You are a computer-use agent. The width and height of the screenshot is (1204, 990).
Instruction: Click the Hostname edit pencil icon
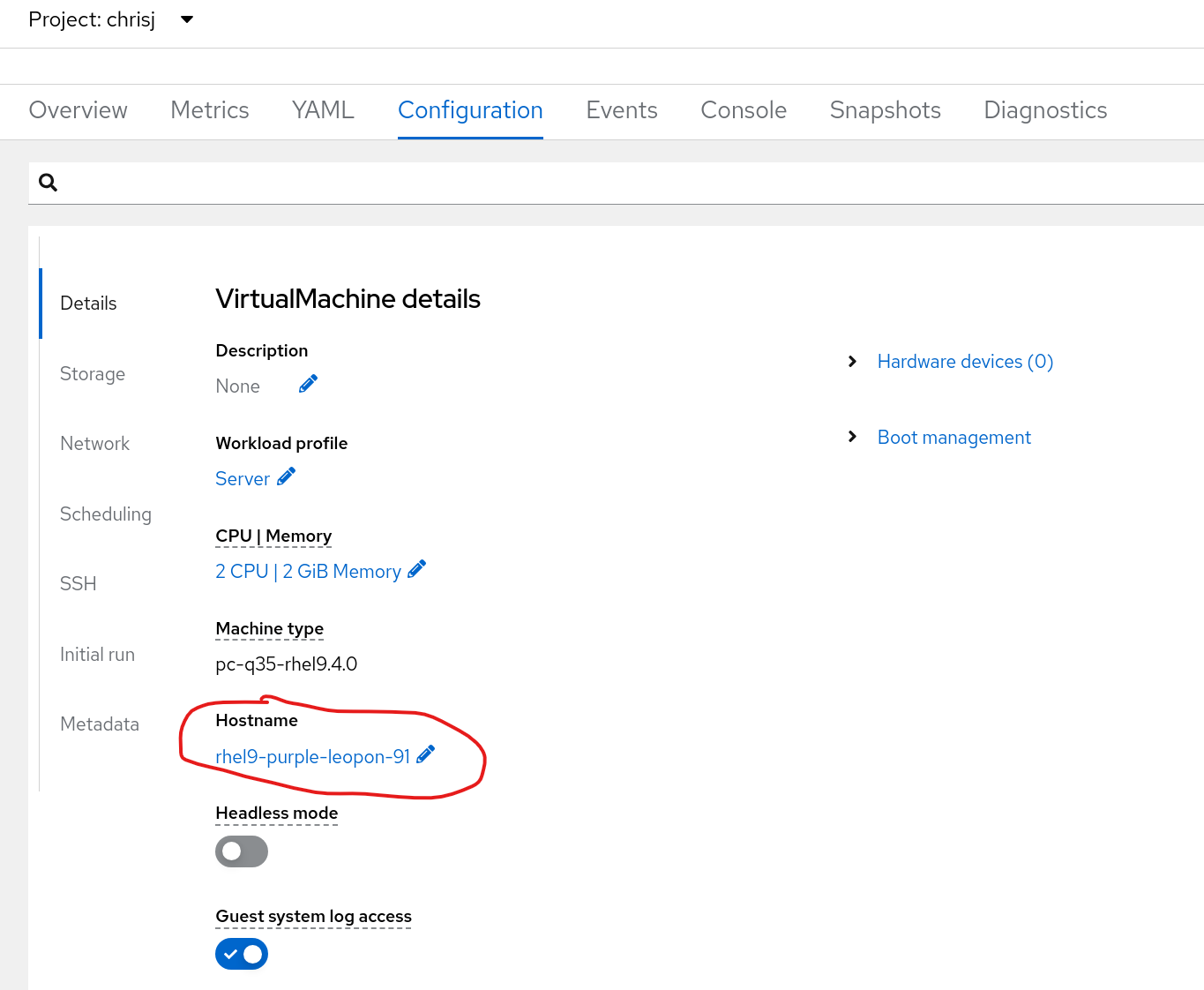[x=426, y=754]
